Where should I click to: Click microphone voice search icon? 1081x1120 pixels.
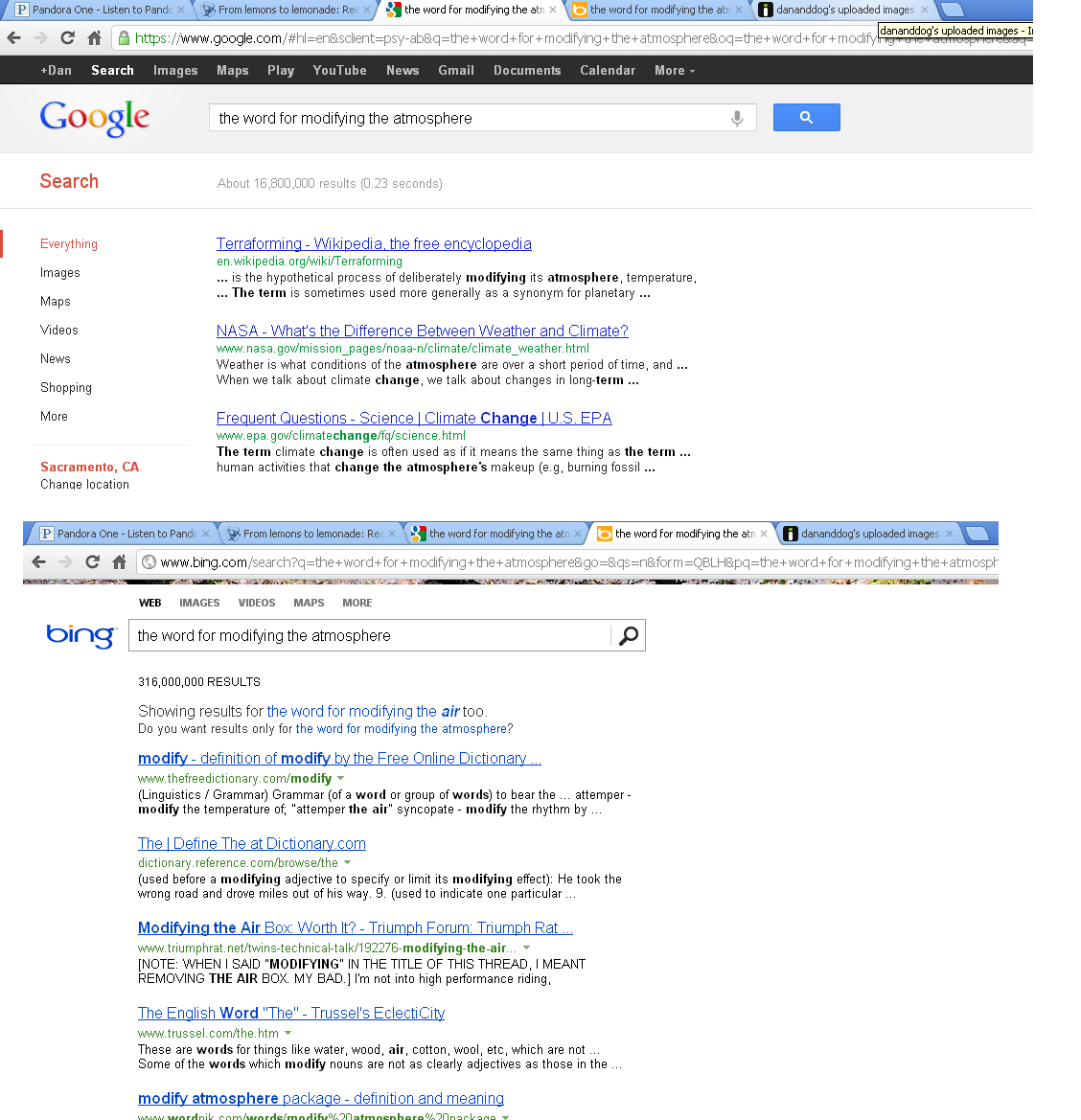(737, 118)
